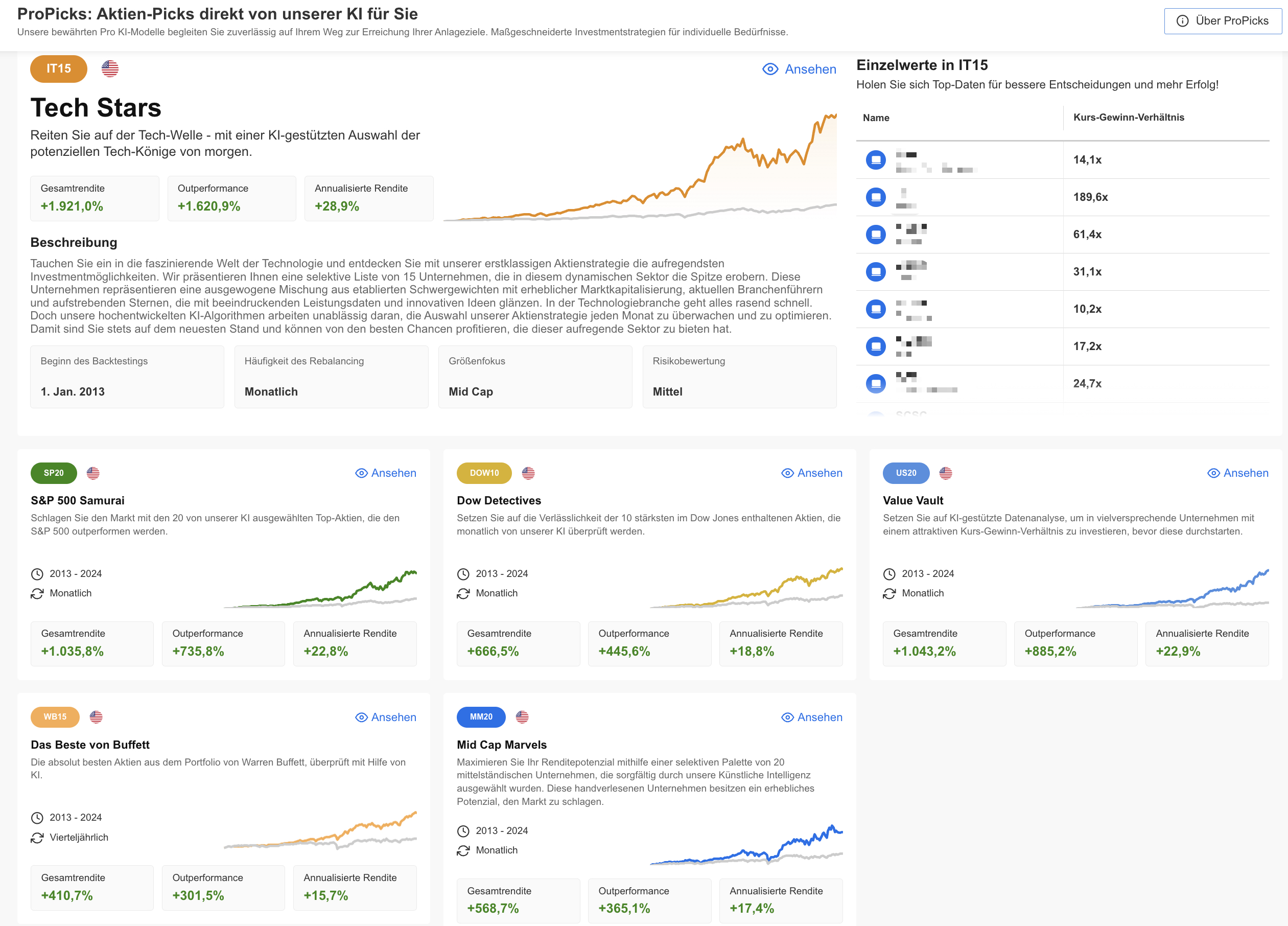
Task: Click the Dow Detectives title
Action: 499,500
